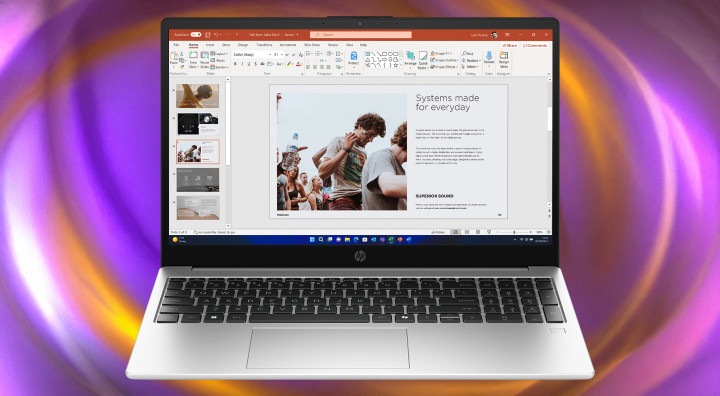Click the Dictate microphone icon
720x396 pixels.
pyautogui.click(x=489, y=55)
